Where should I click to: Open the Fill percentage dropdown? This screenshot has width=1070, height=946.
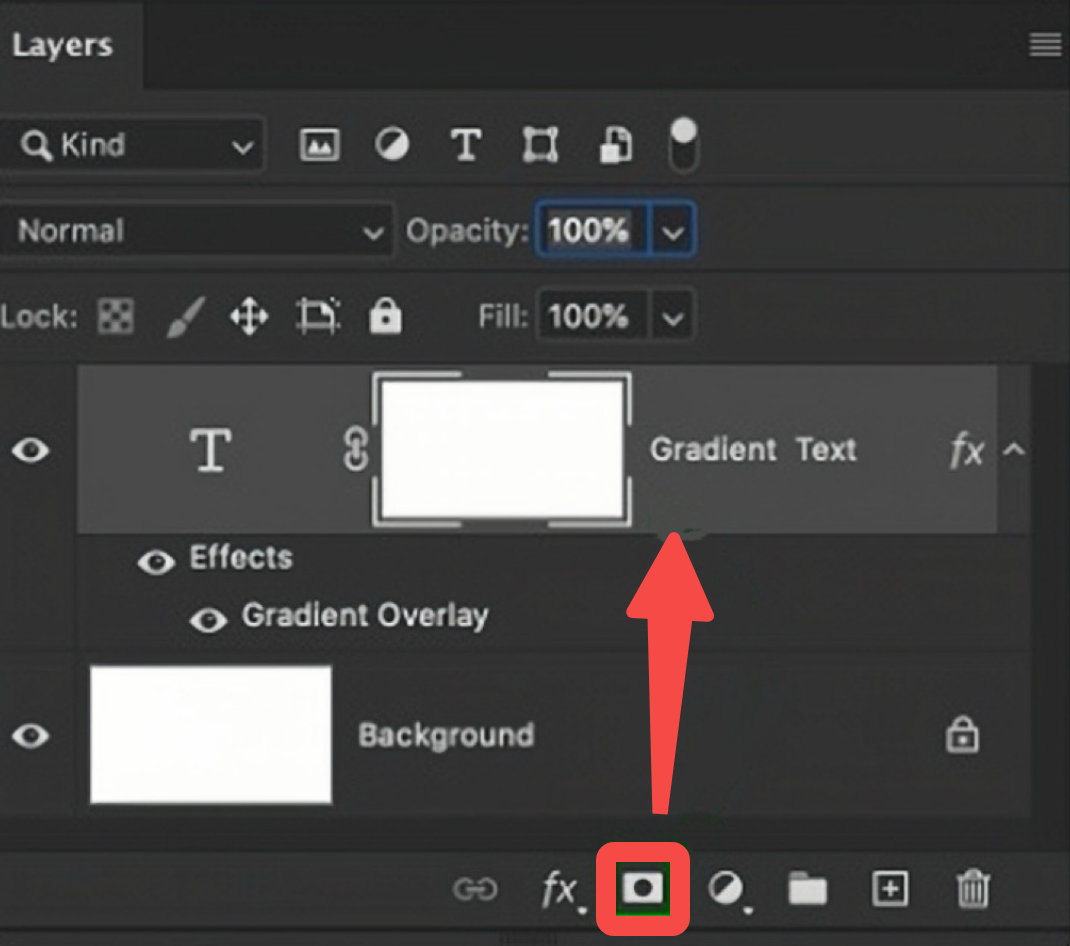click(673, 316)
